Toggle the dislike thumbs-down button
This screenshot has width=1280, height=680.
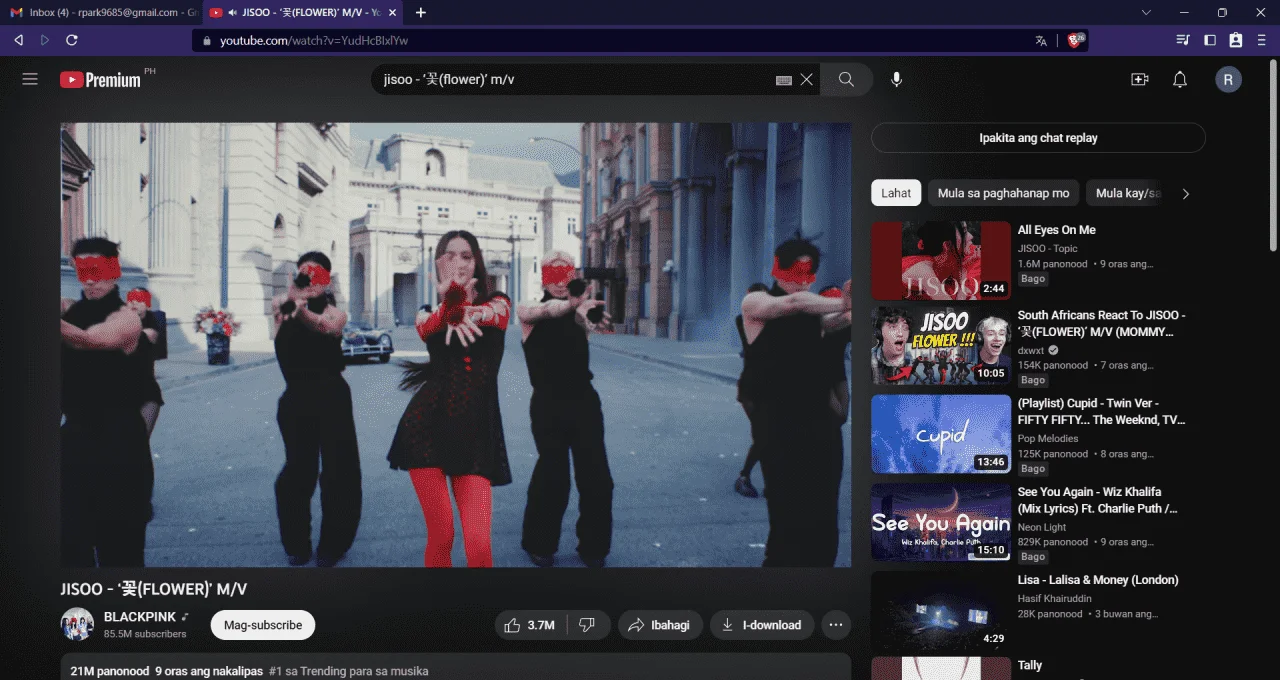[x=588, y=625]
